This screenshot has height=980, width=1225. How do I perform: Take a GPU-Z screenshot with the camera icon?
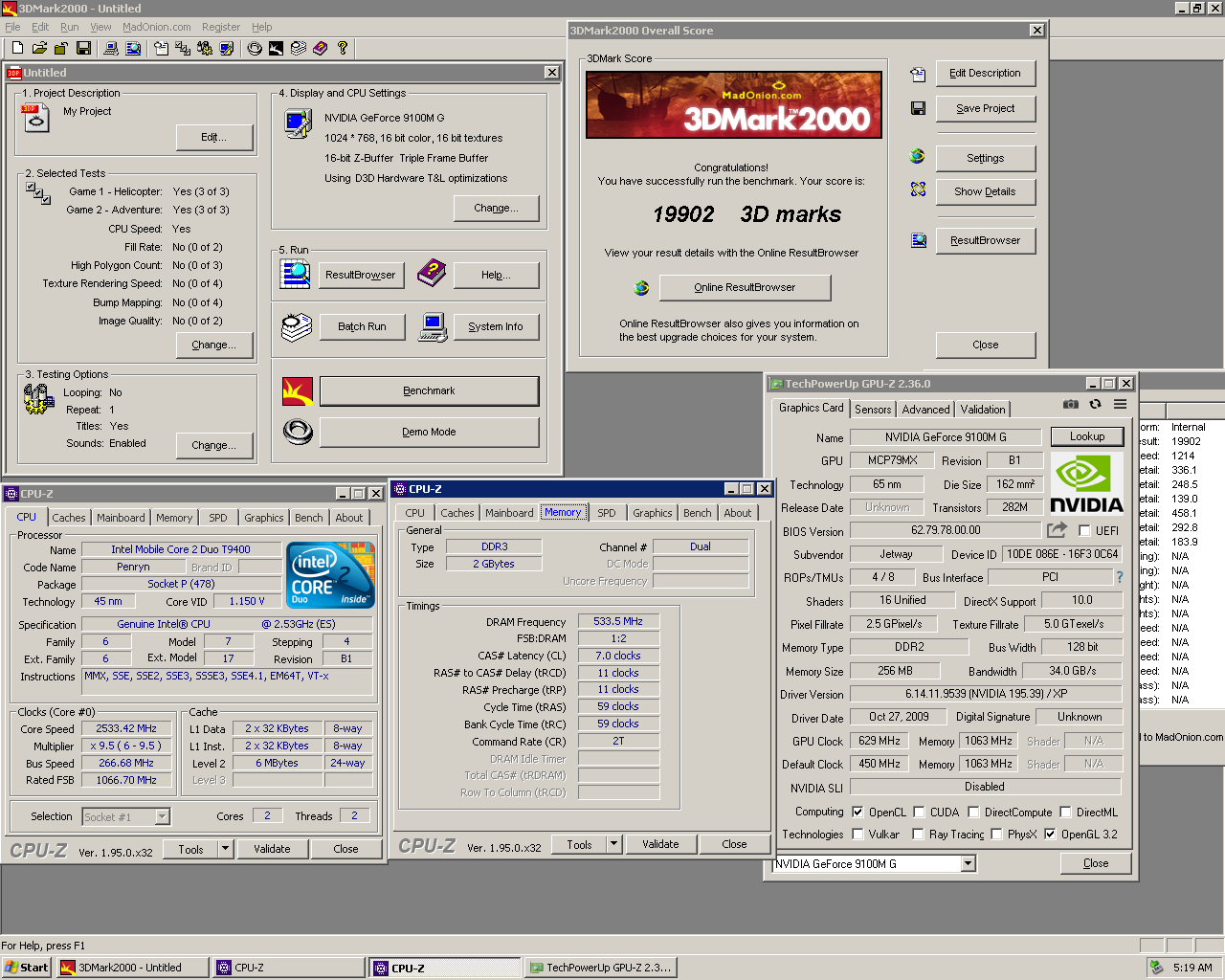1071,405
